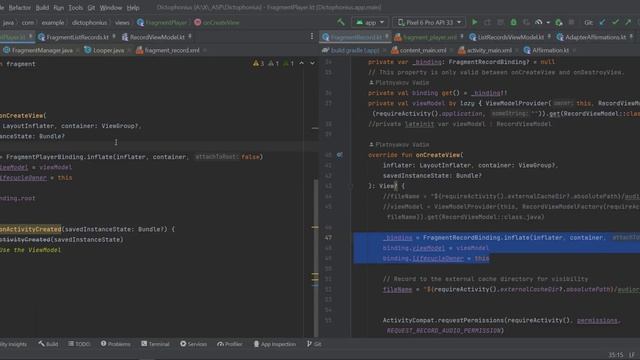Click the Git Update Project arrow icon
The width and height of the screenshot is (640, 360).
[602, 22]
